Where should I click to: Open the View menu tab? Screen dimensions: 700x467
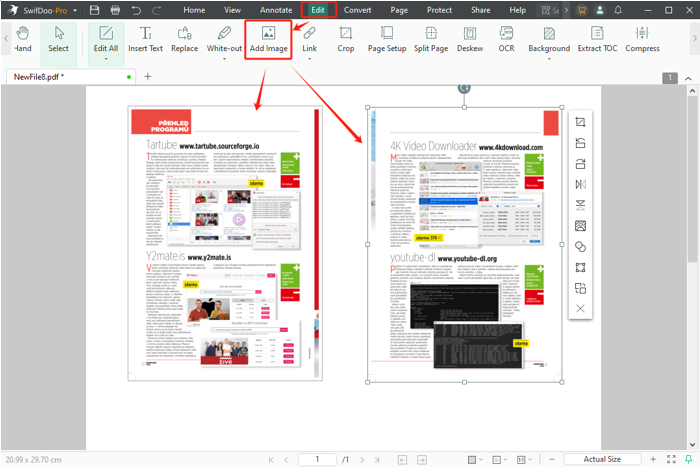tap(232, 10)
